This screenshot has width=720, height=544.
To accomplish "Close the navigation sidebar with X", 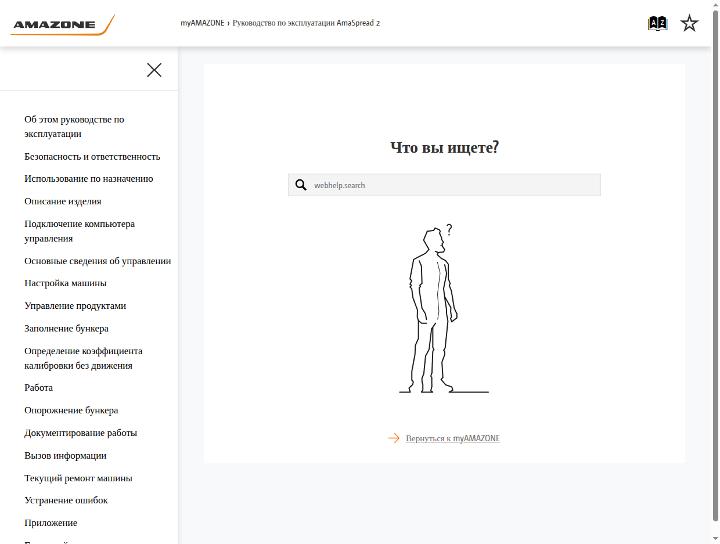I will 154,70.
